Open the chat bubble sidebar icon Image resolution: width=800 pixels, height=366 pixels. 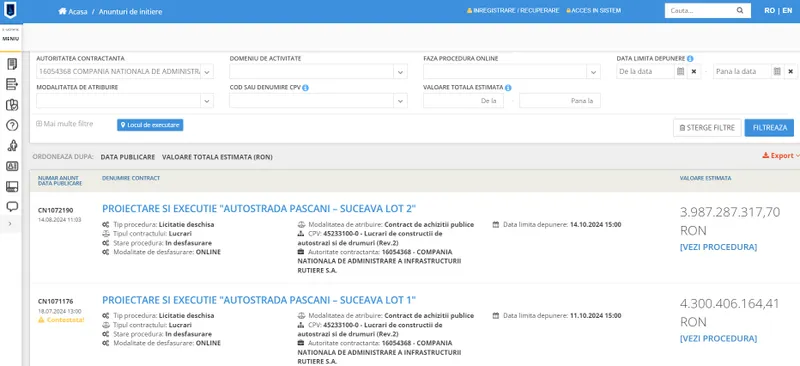point(12,207)
